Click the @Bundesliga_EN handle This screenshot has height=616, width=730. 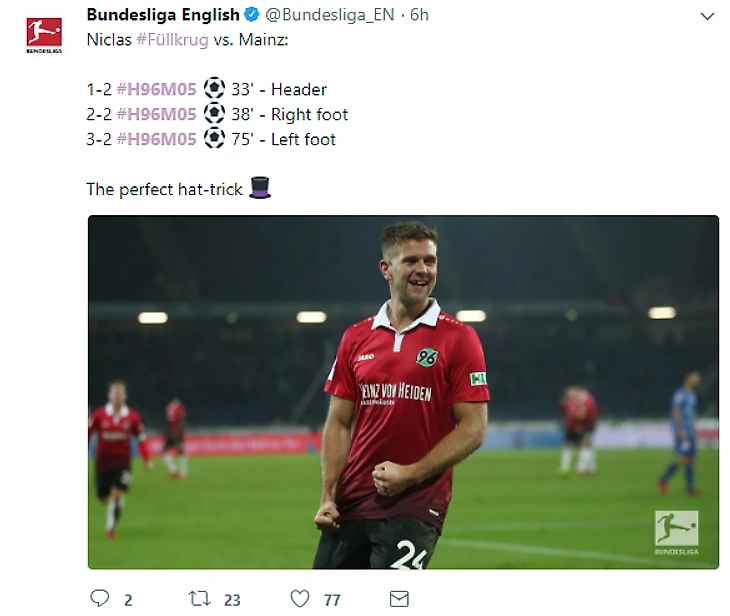point(331,15)
